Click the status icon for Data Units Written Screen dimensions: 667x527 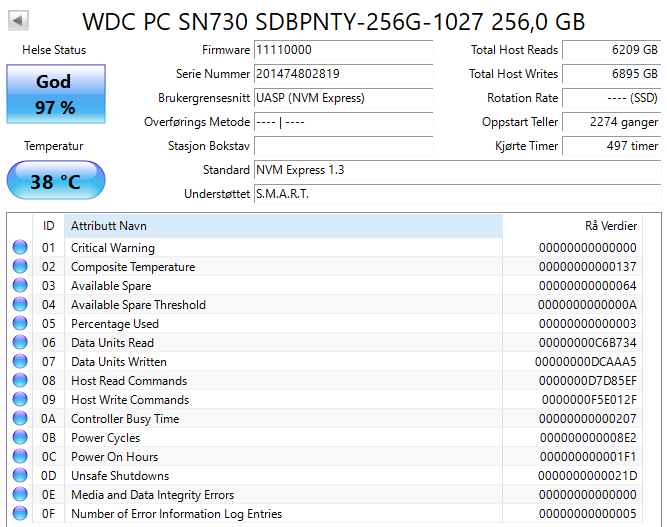[x=20, y=362]
